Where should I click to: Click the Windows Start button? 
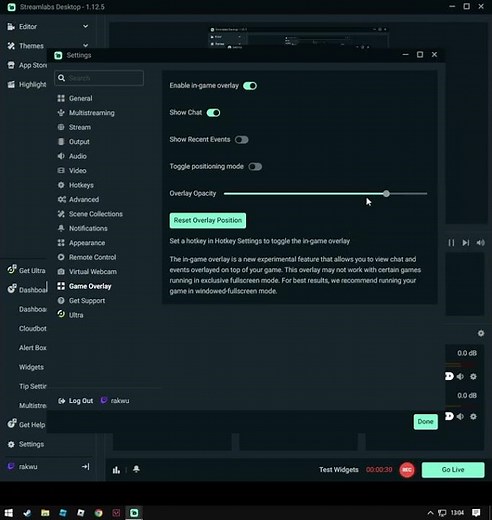(9, 513)
